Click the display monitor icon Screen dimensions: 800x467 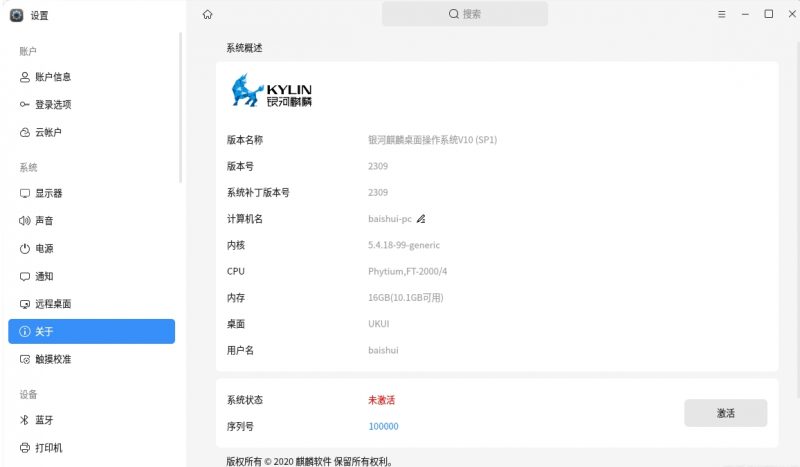click(24, 193)
